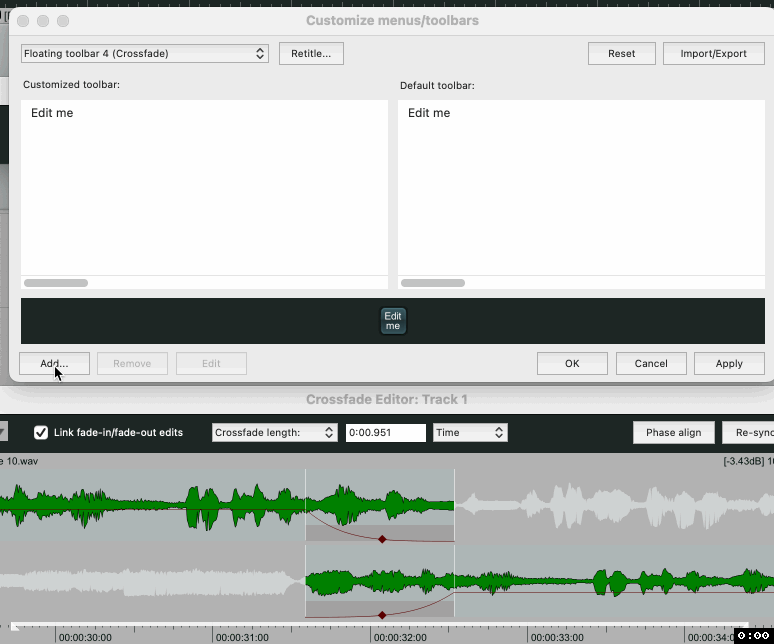Close the Customize menus/toolbars window
Screen dimensions: 774x644
(23, 21)
